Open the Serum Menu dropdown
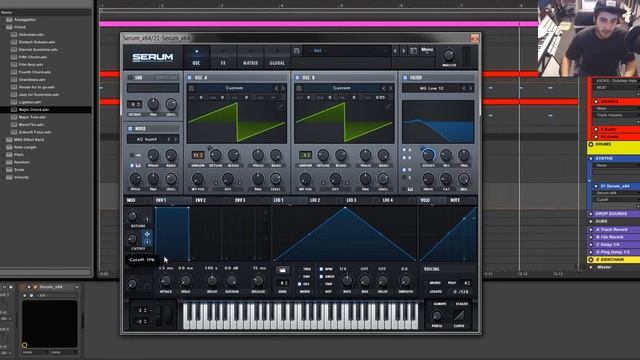 [x=427, y=50]
